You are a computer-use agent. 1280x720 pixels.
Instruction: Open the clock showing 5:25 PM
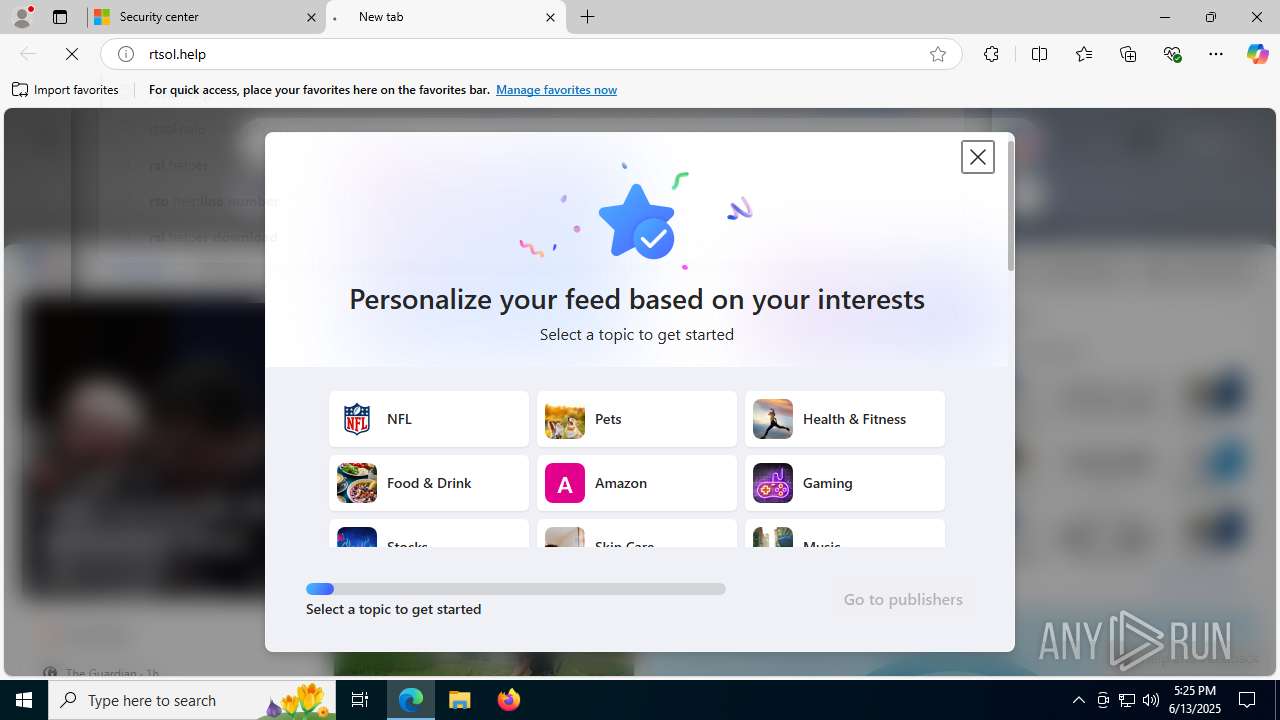click(1195, 700)
